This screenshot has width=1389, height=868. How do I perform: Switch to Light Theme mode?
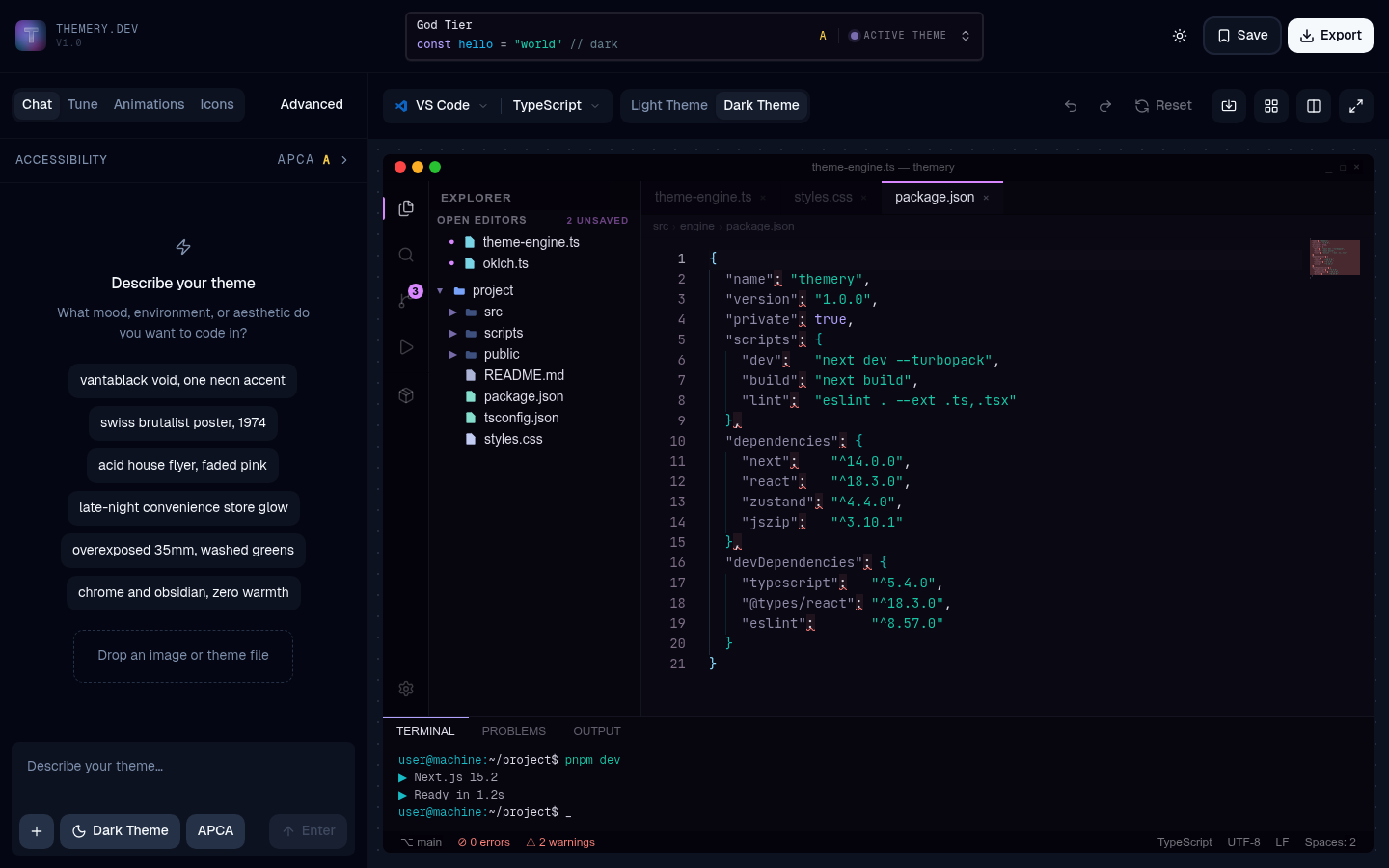coord(669,105)
